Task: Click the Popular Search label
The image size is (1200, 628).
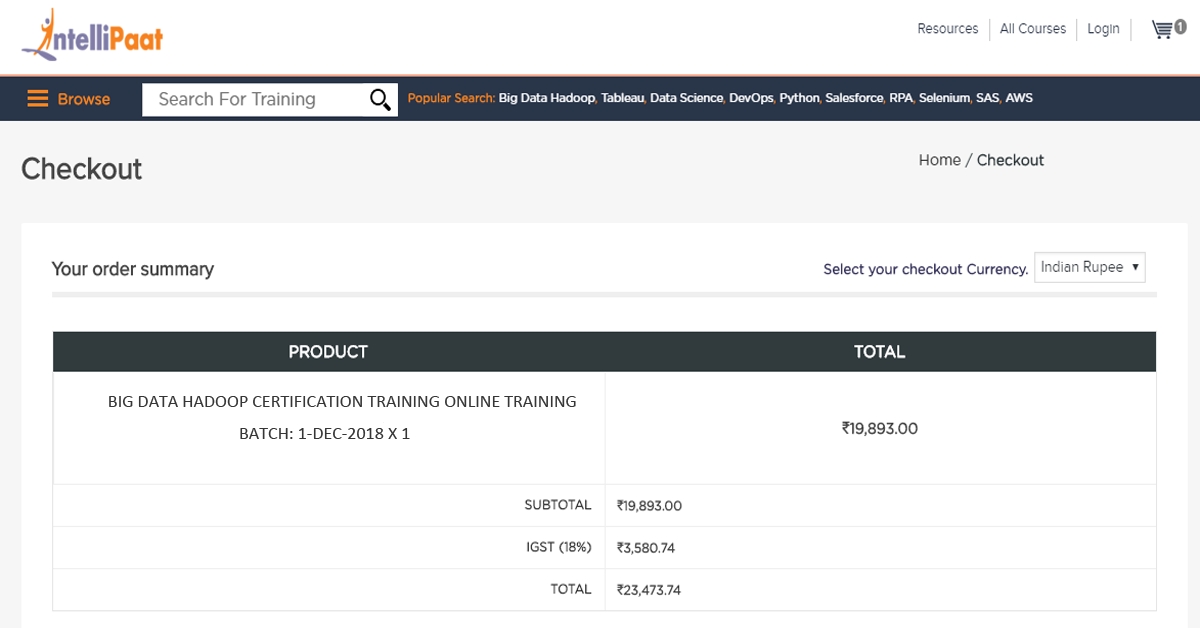Action: [451, 98]
